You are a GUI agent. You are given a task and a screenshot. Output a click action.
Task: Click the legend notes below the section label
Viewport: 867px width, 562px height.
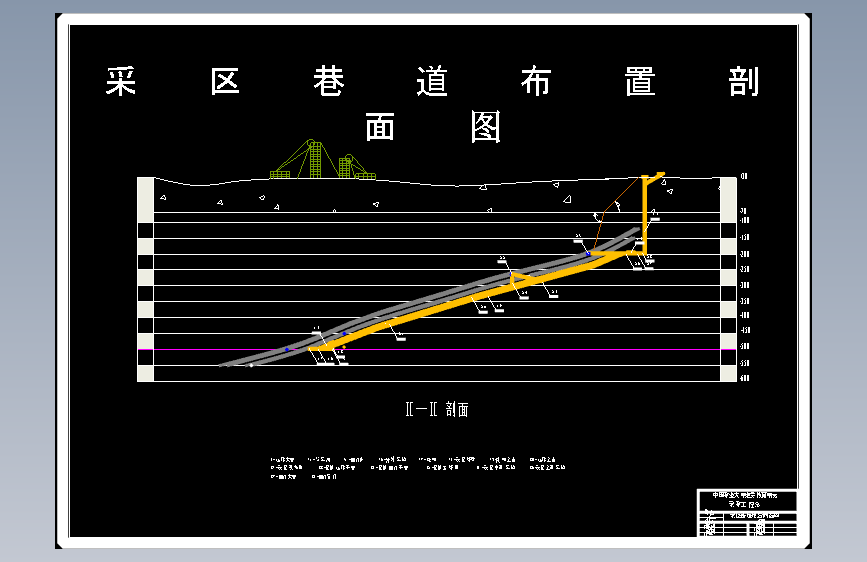coord(418,468)
